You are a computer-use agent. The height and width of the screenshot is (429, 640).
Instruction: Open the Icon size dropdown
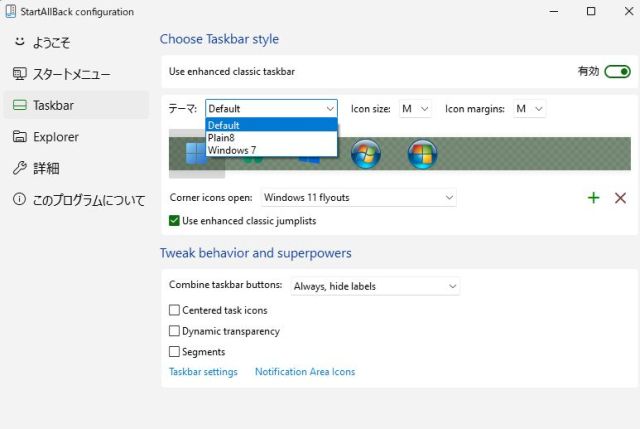[415, 109]
